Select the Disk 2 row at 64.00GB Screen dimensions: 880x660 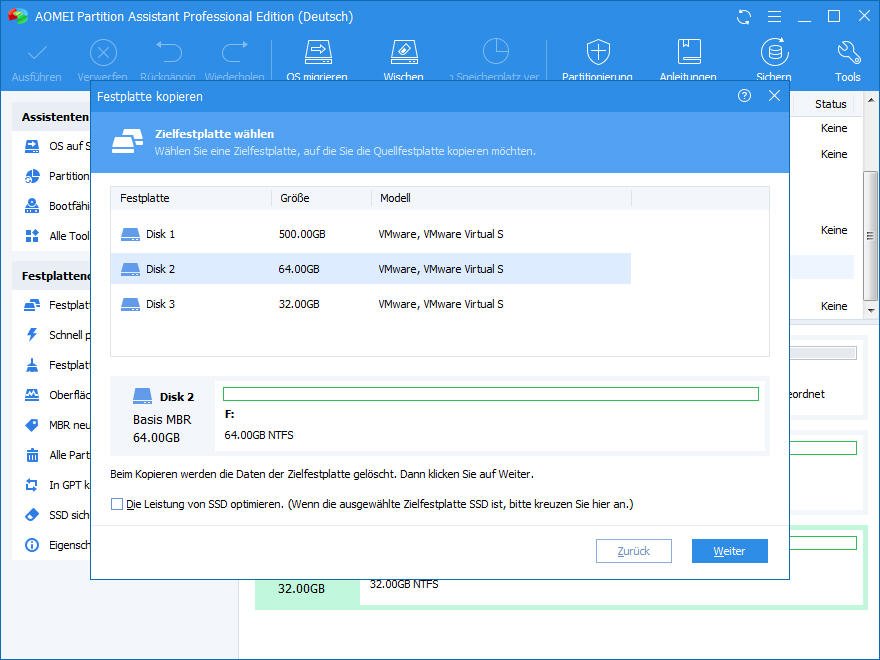(x=370, y=269)
